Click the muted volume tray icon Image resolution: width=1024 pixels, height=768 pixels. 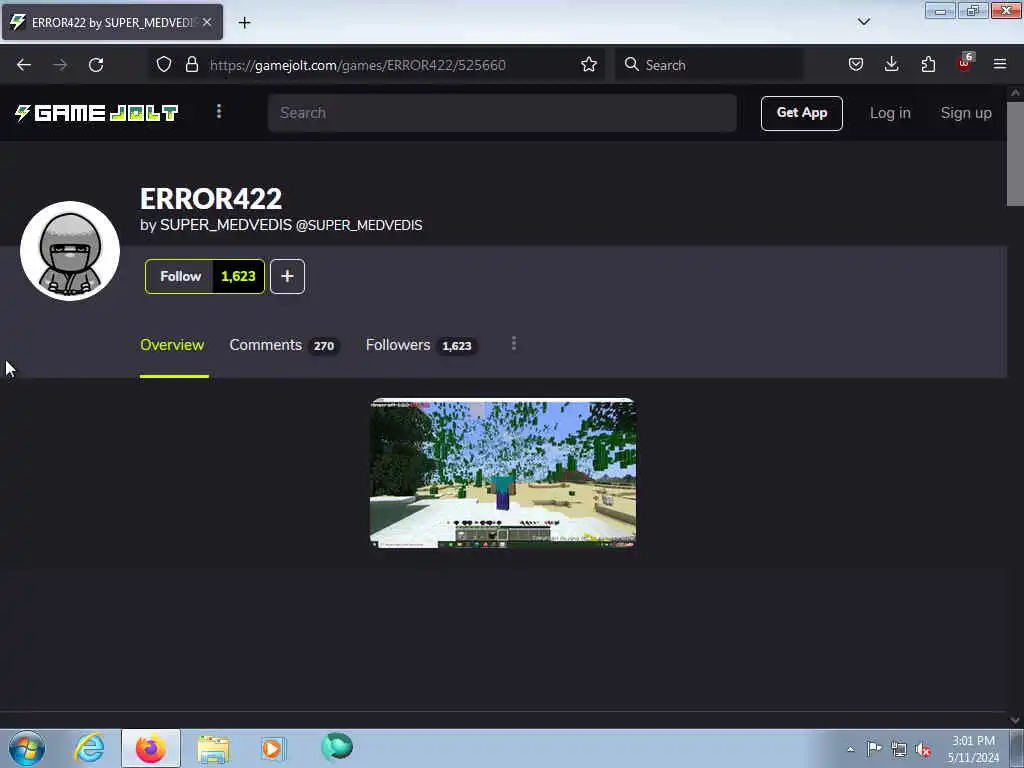(x=923, y=750)
